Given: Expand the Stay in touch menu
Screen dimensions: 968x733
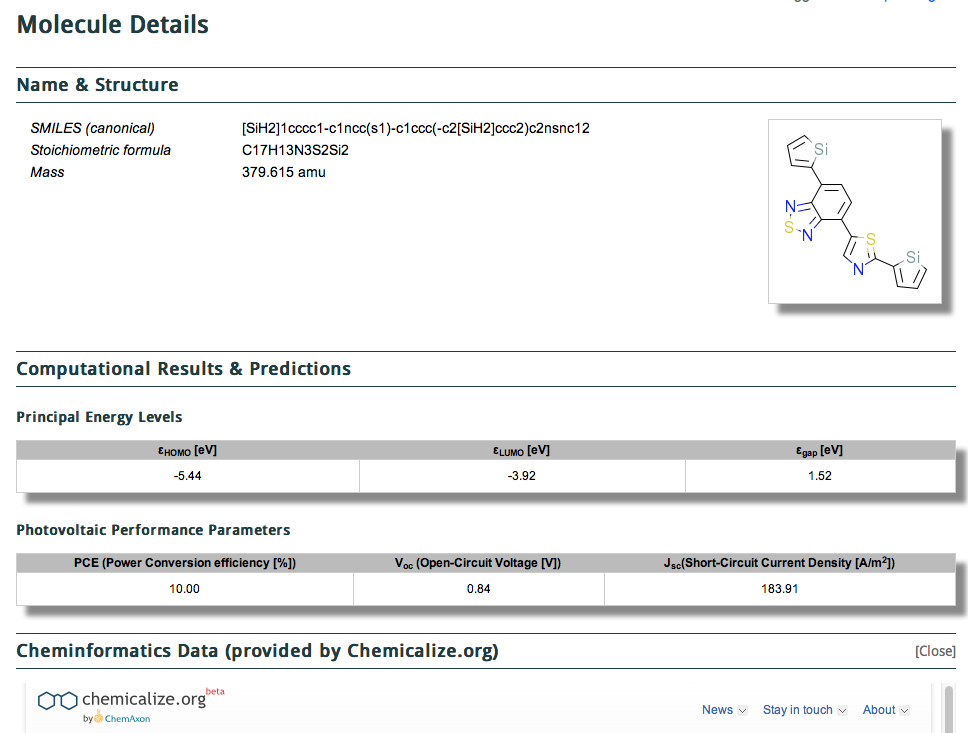Looking at the screenshot, I should click(x=804, y=710).
